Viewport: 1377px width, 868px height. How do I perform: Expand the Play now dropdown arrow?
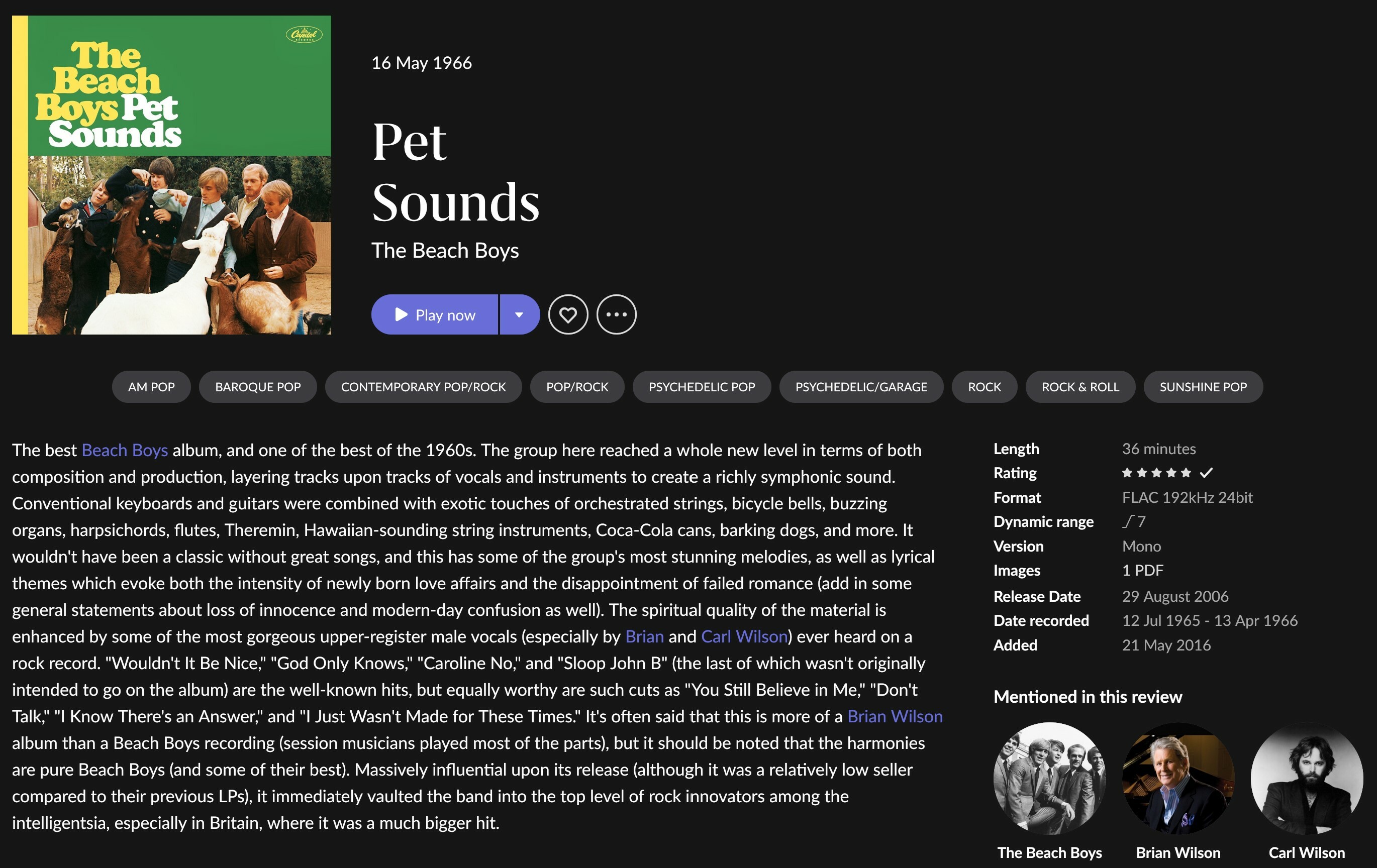coord(519,314)
